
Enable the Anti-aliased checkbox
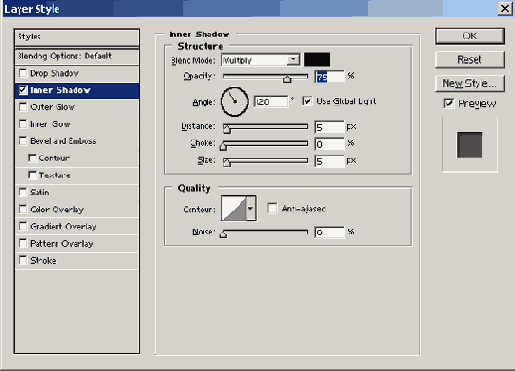[x=272, y=209]
